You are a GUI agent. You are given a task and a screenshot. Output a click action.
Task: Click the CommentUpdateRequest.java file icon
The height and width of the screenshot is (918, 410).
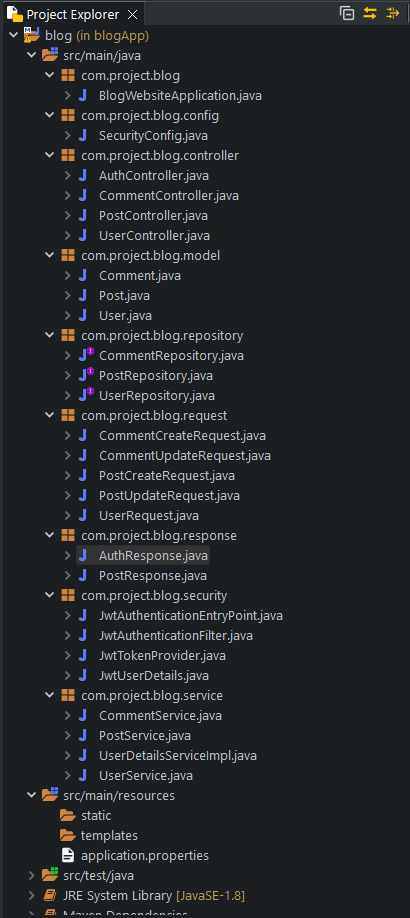(x=83, y=455)
